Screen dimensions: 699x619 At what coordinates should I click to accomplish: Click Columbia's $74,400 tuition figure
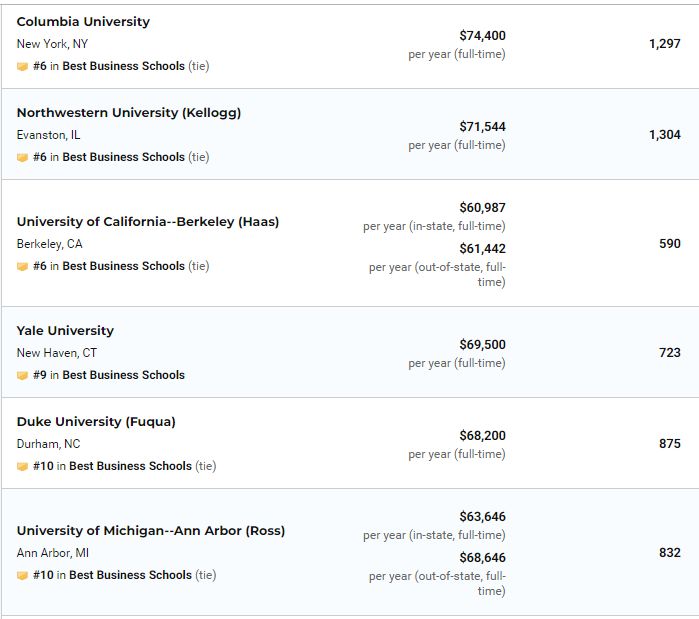pyautogui.click(x=482, y=36)
